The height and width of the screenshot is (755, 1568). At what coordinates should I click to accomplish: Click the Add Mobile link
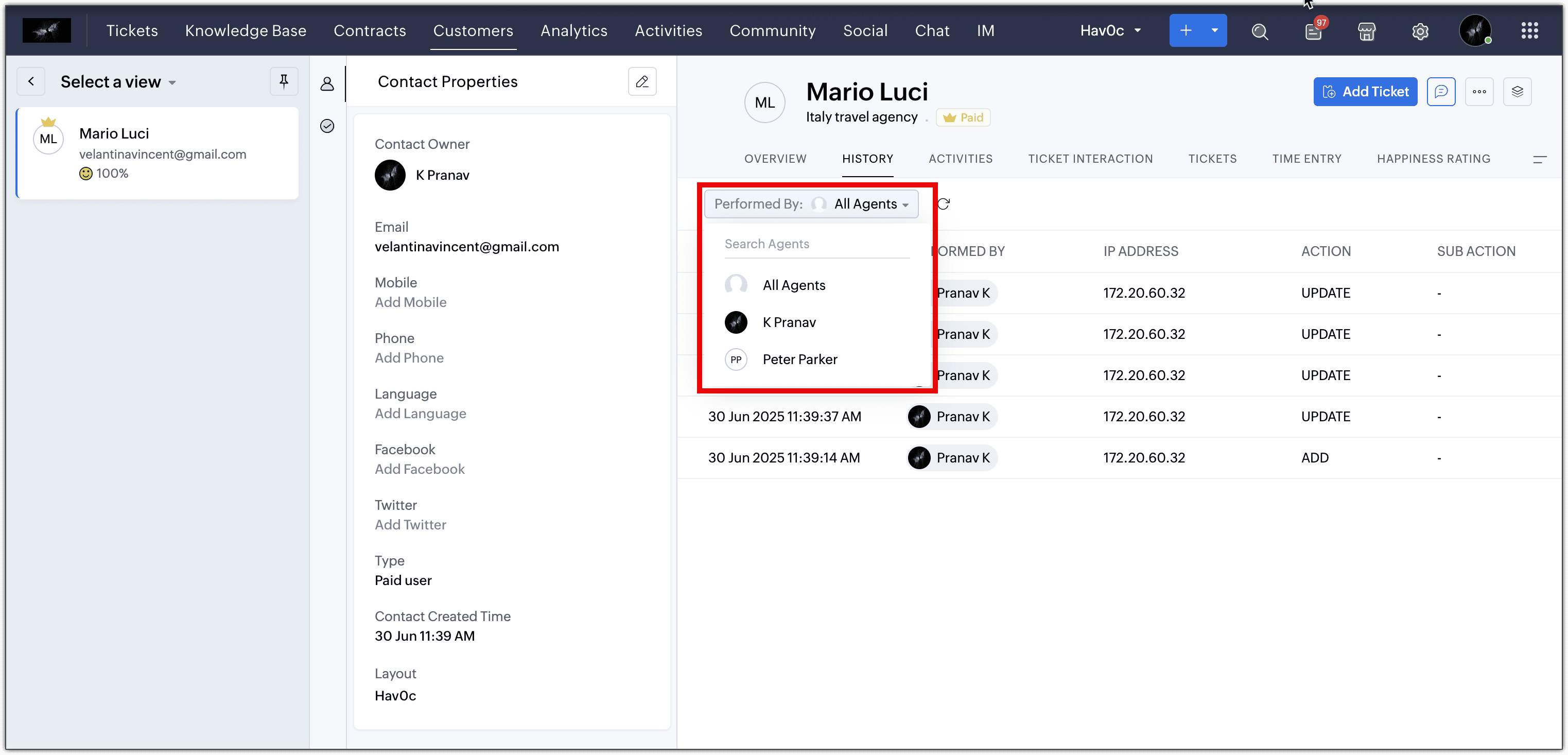(x=410, y=303)
